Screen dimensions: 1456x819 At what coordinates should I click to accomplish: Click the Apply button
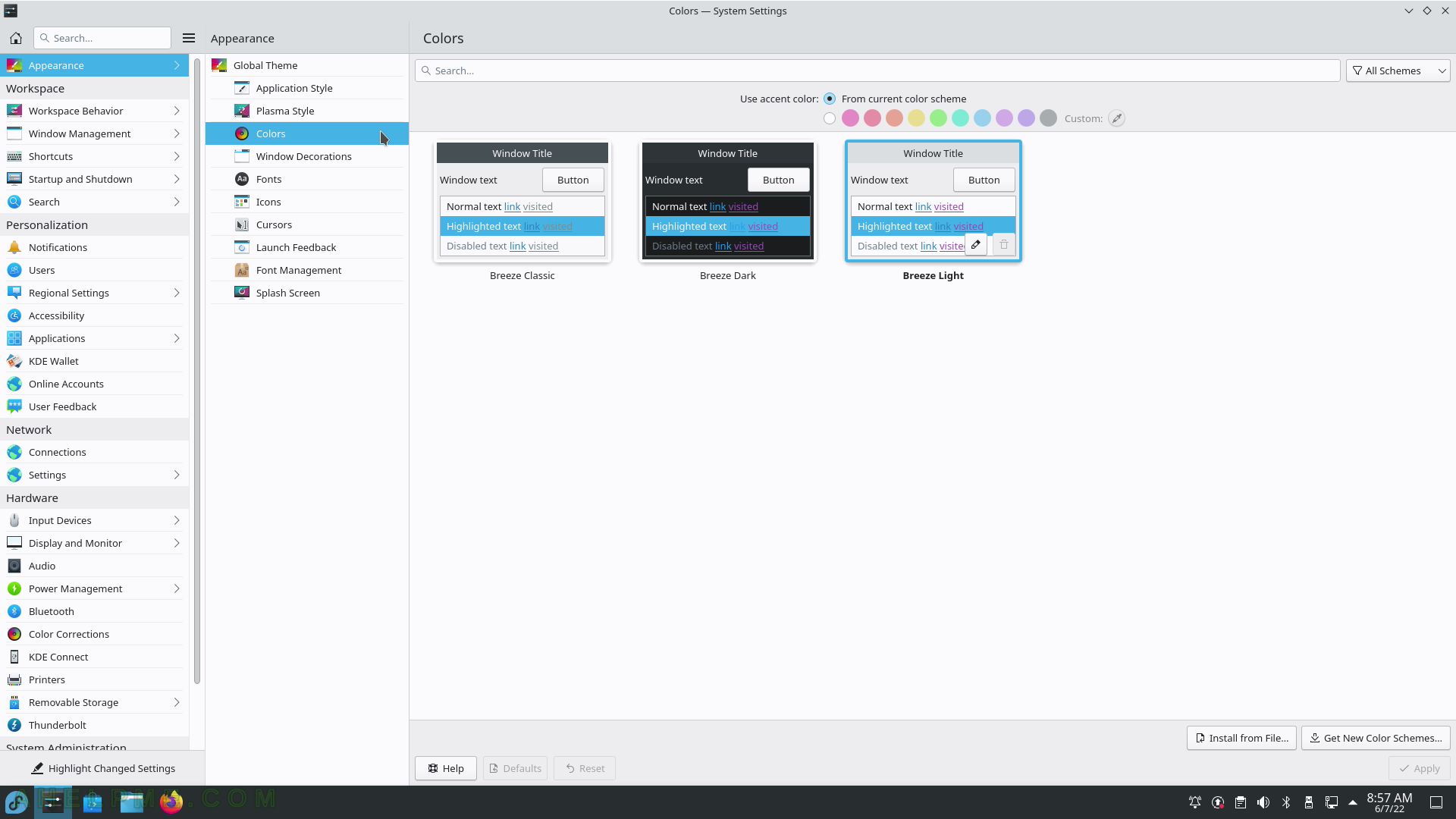point(1419,768)
